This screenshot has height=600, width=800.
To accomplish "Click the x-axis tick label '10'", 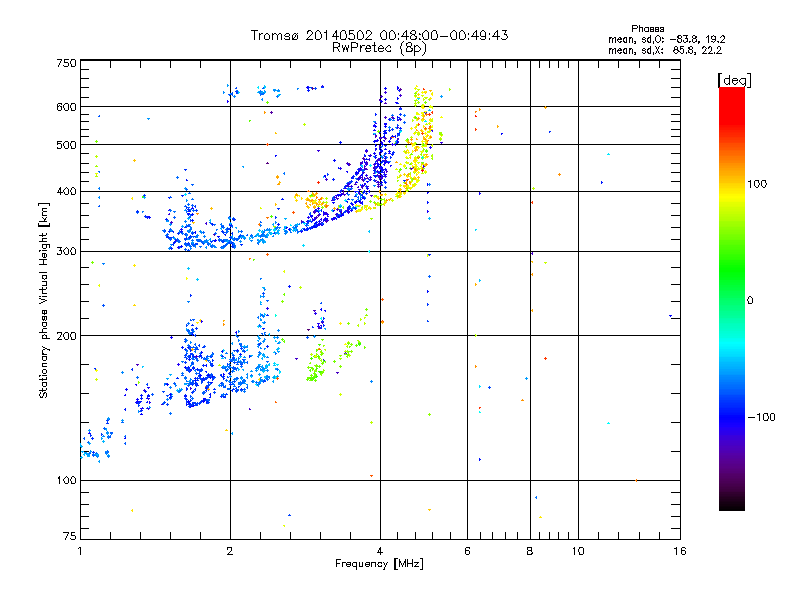I will [578, 551].
